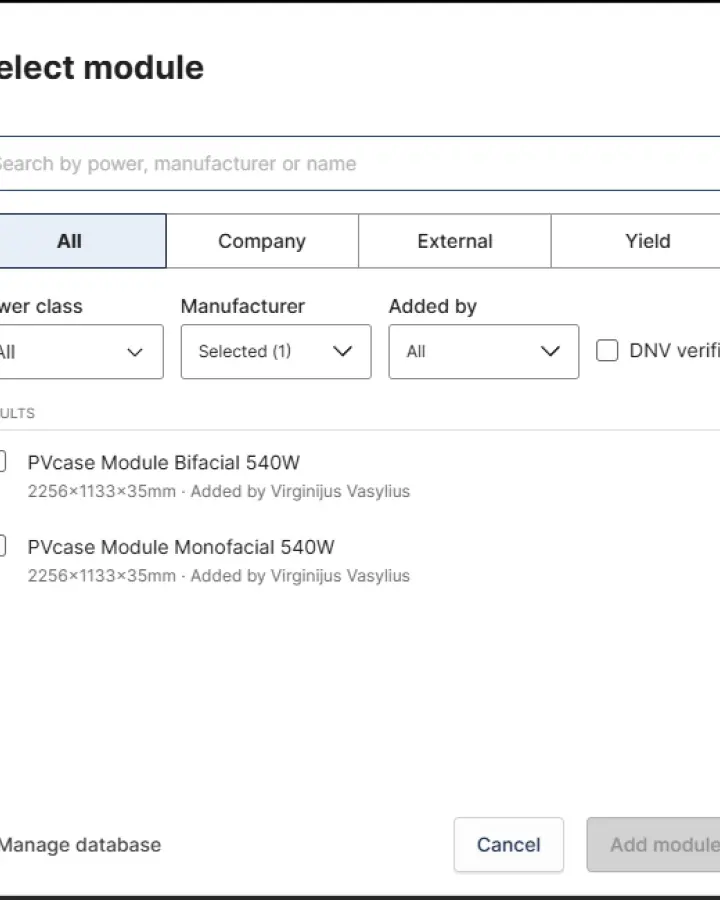Viewport: 720px width, 900px height.
Task: Switch to the External tab
Action: coord(455,241)
